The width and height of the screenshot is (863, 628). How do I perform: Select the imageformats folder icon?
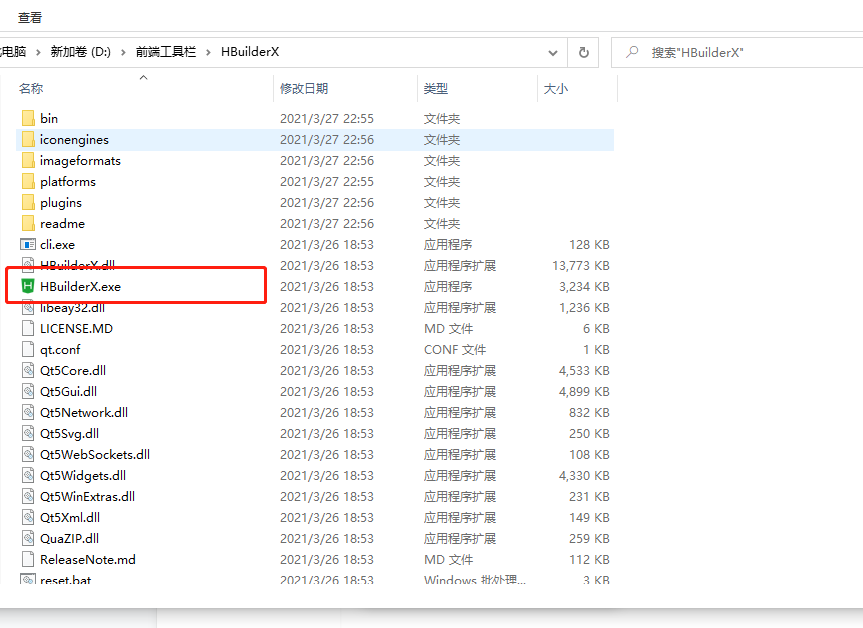(x=28, y=160)
